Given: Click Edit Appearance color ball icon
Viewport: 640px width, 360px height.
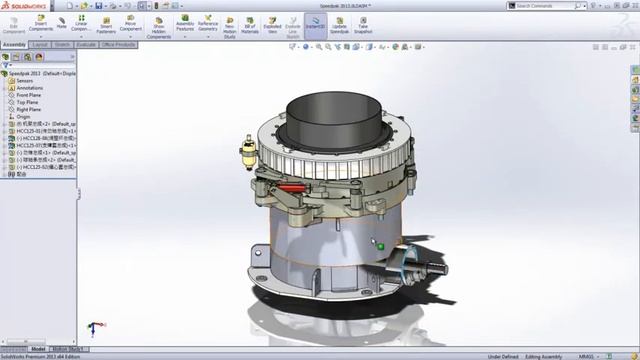Looking at the screenshot, I should pos(395,47).
